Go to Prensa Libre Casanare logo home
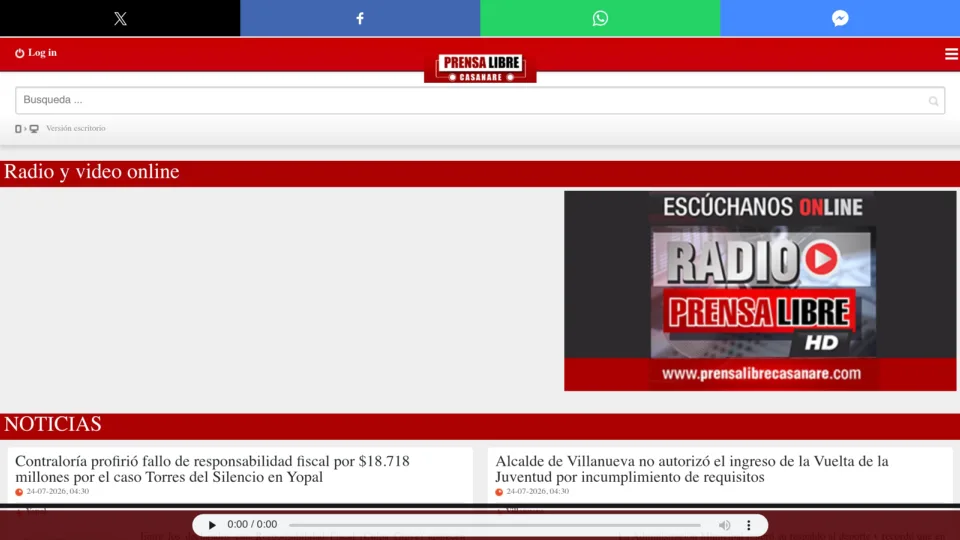Screen dimensions: 960x540 [x=480, y=68]
